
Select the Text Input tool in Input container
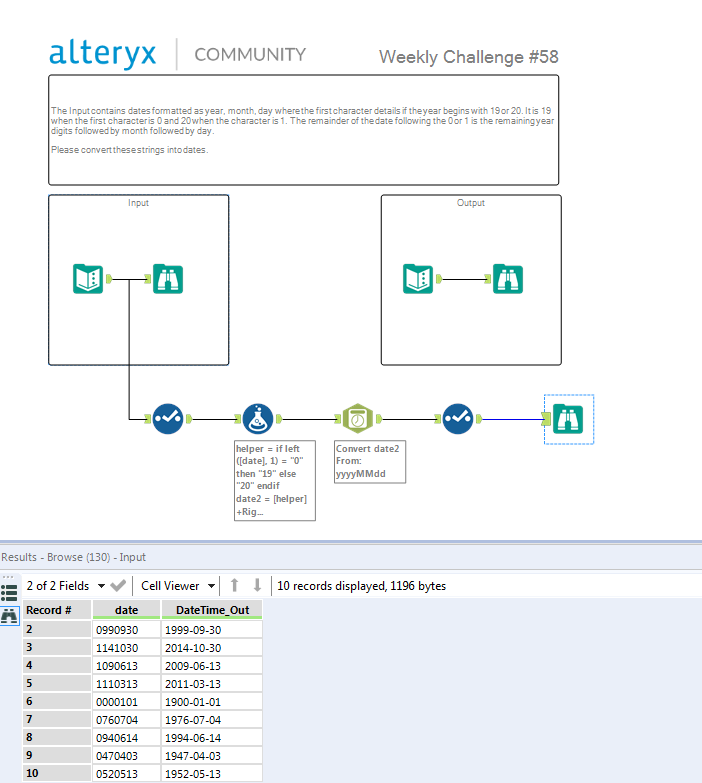point(88,279)
